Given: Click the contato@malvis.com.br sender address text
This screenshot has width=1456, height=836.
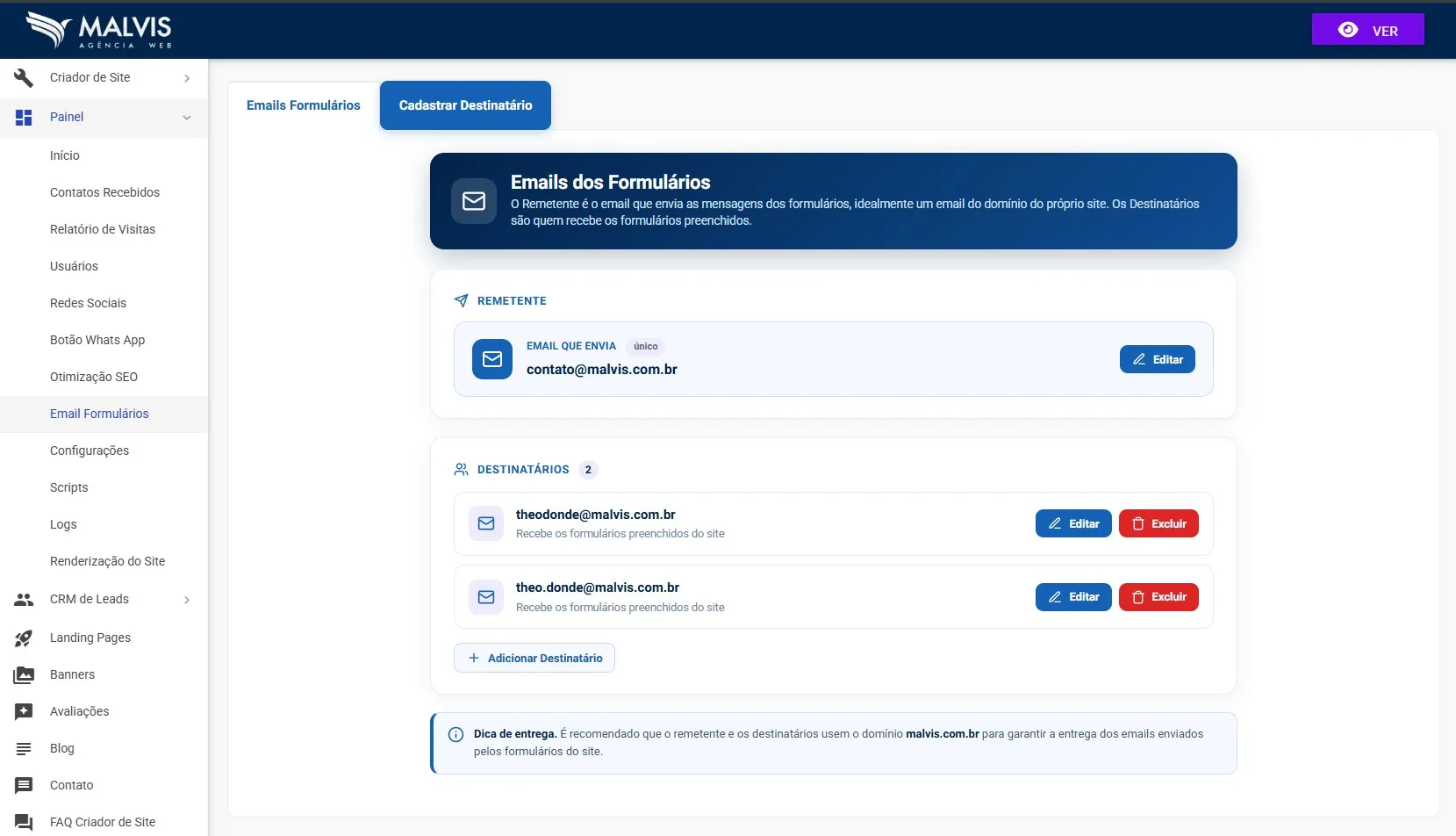Looking at the screenshot, I should pos(602,370).
